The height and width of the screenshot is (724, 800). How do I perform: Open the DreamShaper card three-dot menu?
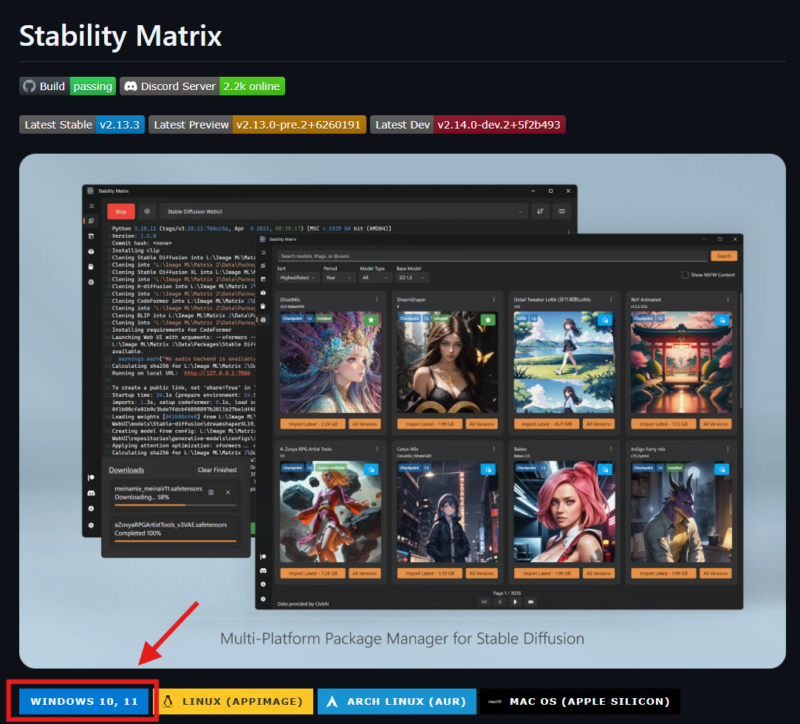[x=493, y=298]
